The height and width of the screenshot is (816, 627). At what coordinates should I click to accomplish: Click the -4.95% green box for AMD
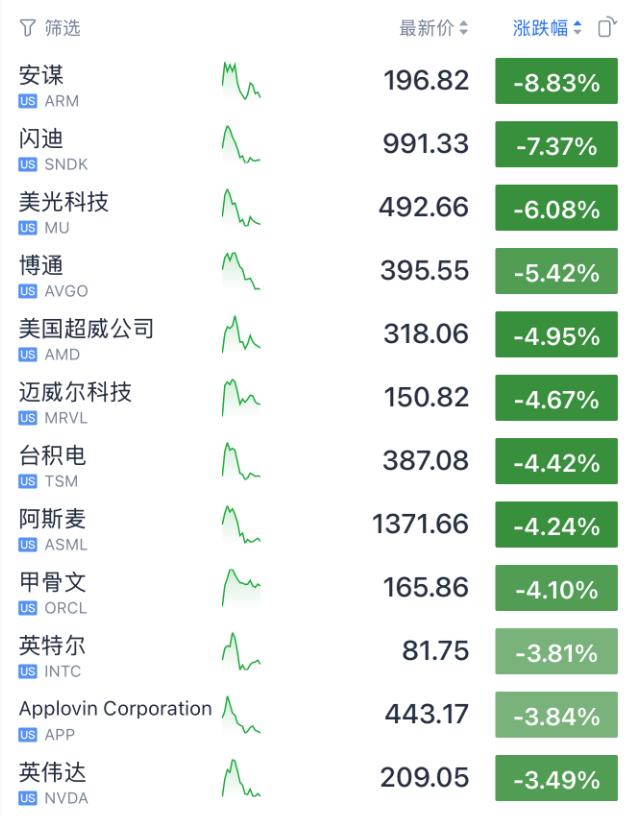pyautogui.click(x=556, y=336)
